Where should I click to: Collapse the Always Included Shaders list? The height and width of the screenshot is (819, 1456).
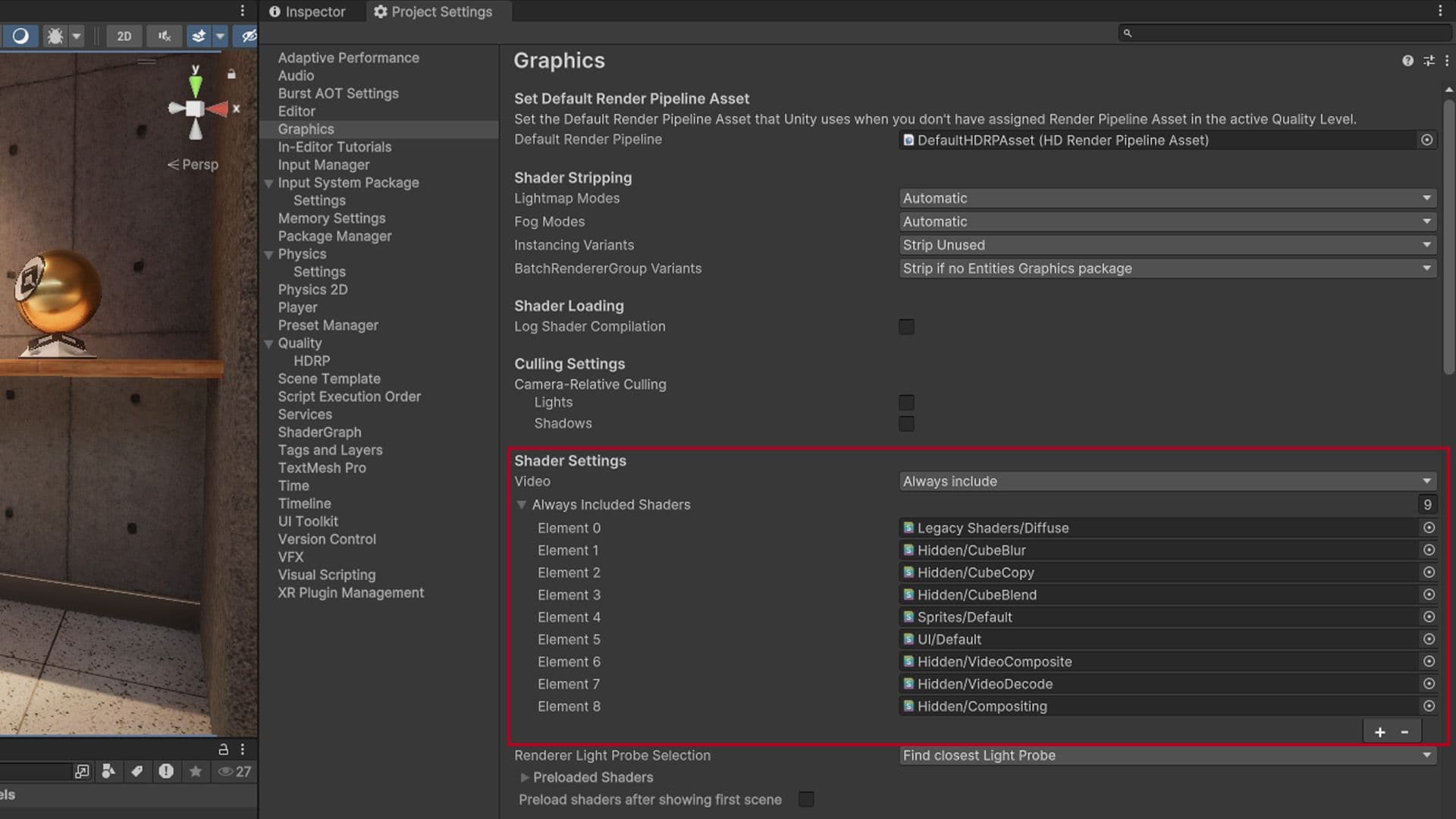pos(521,504)
